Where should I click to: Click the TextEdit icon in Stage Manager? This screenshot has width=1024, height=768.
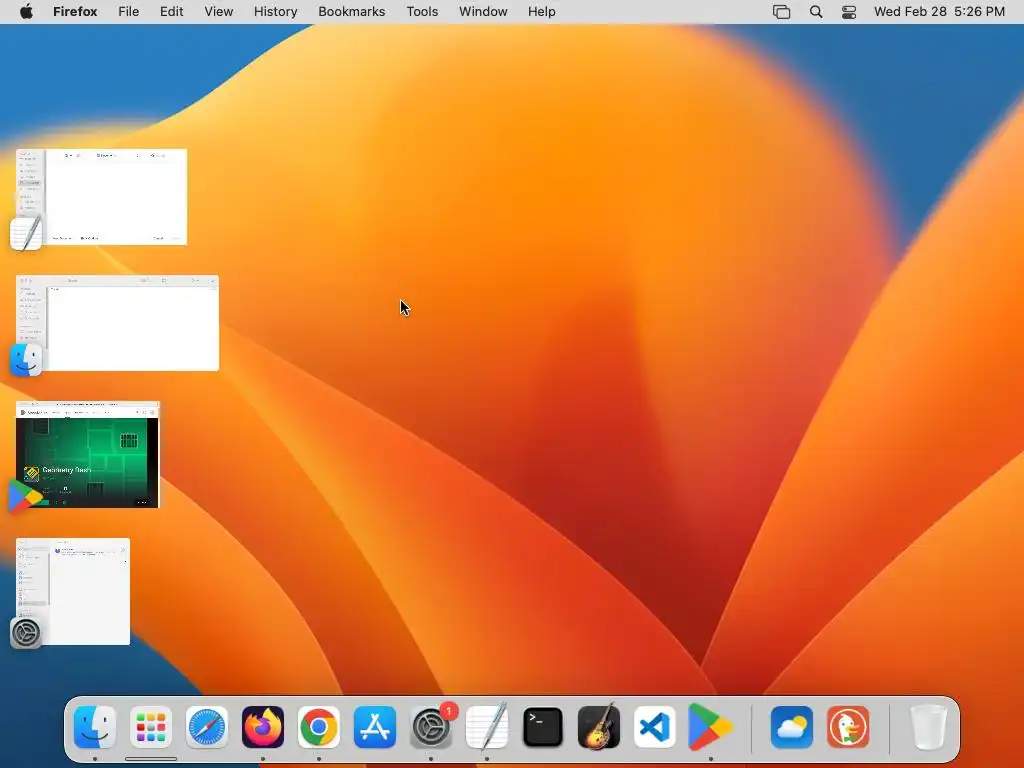click(x=26, y=233)
